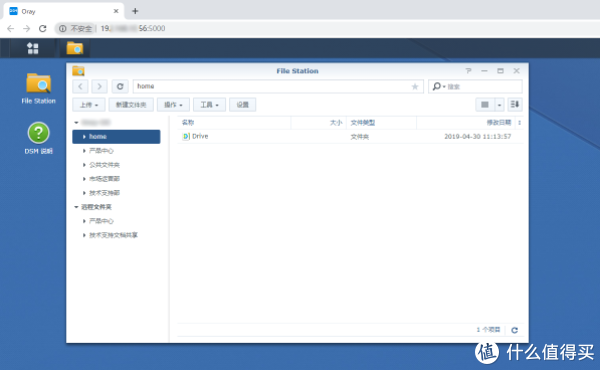Collapse the server root tree node
The height and width of the screenshot is (370, 600).
click(76, 122)
